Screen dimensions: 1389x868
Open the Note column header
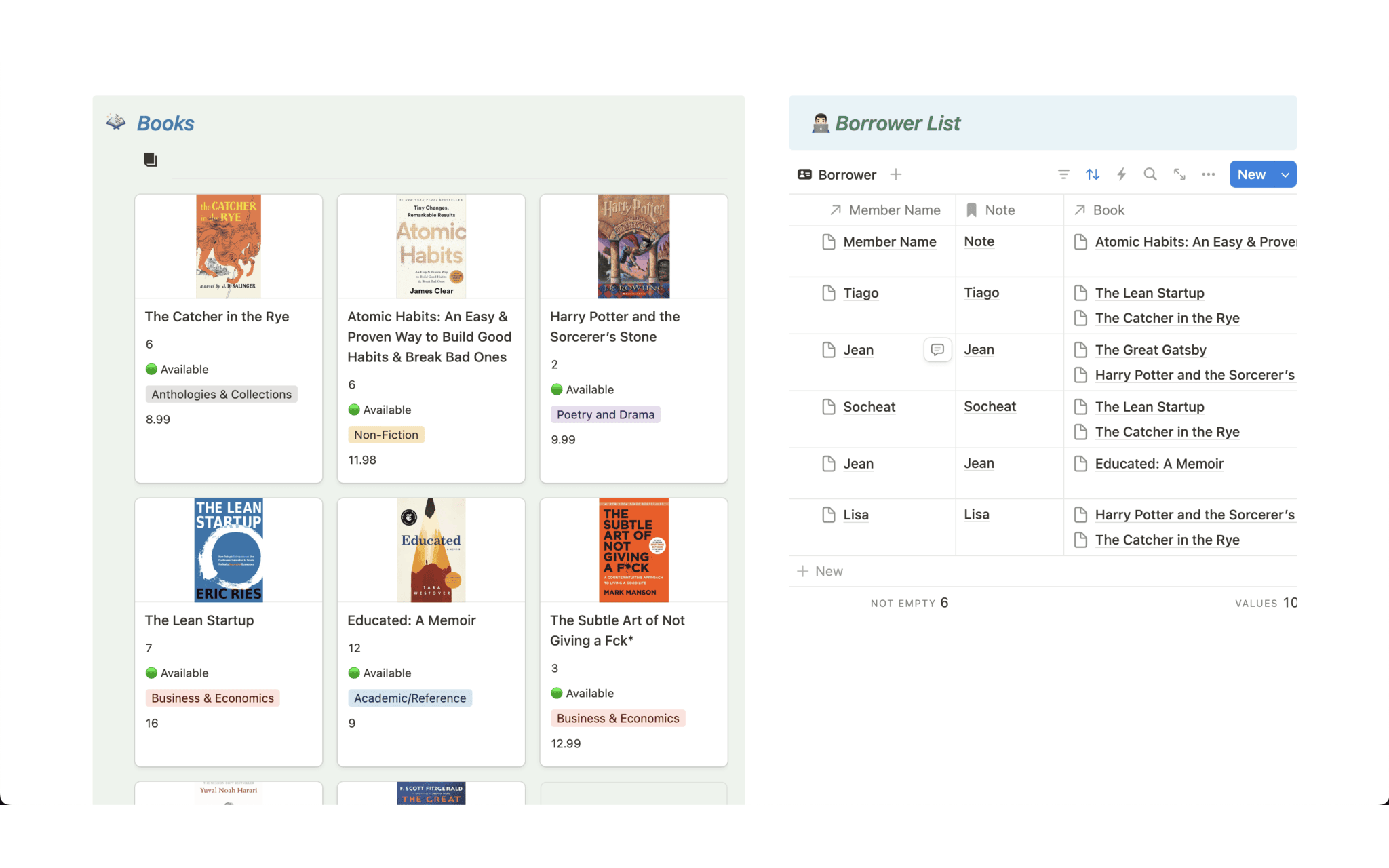point(999,210)
